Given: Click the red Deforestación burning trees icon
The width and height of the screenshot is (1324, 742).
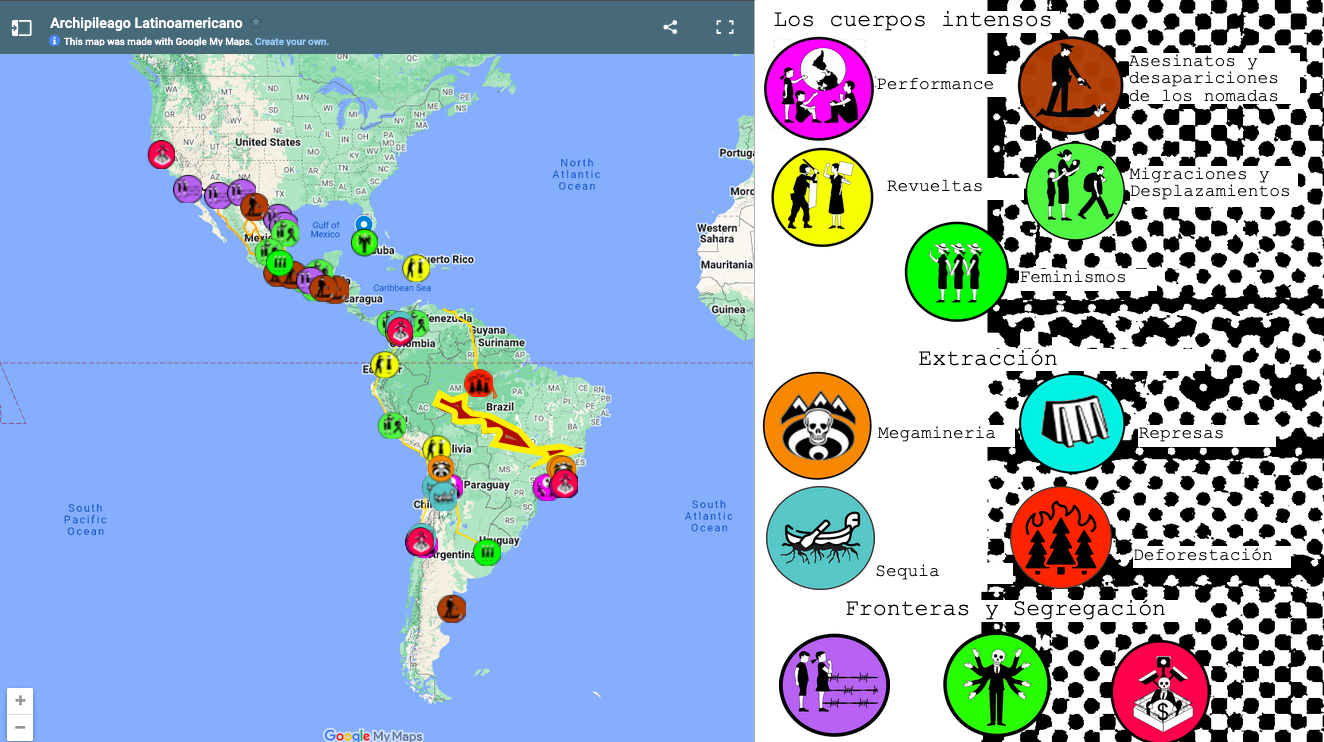Looking at the screenshot, I should tap(1061, 538).
